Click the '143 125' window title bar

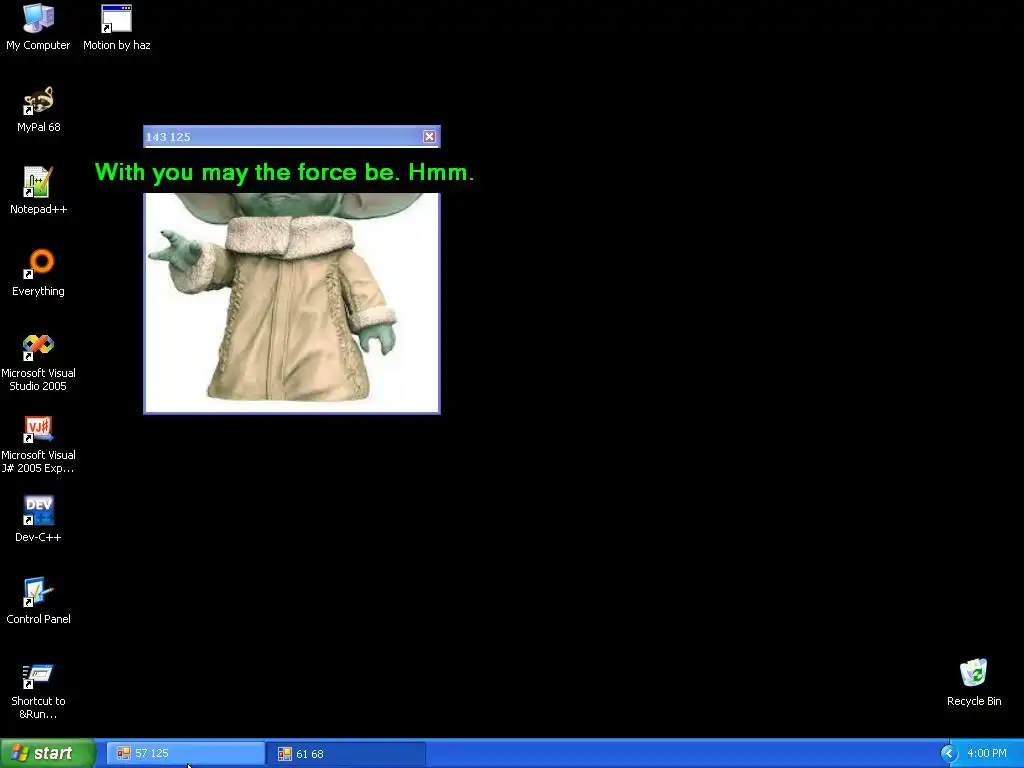(292, 136)
